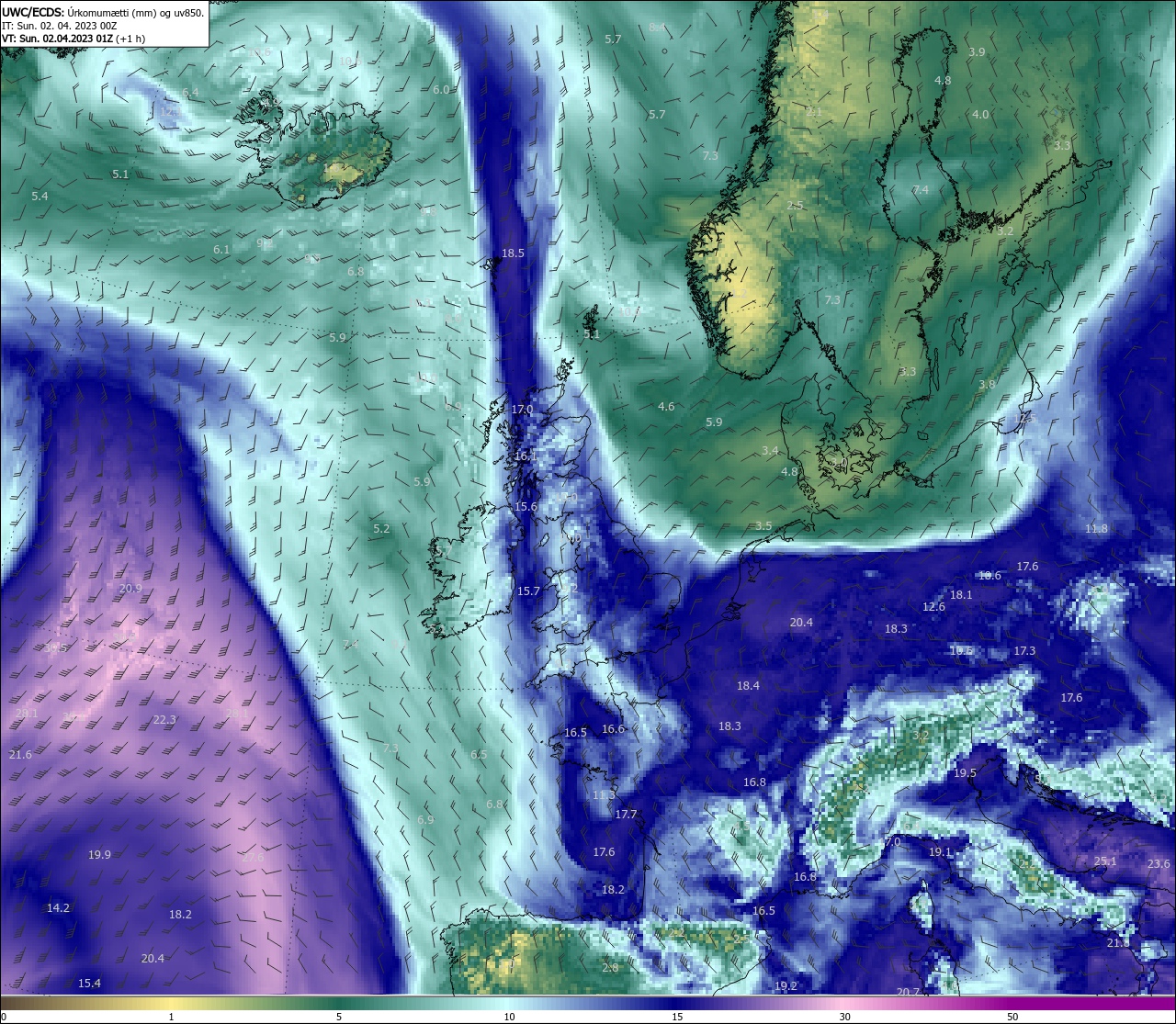
Task: Click the map value '2.5' over Norway
Action: (x=795, y=205)
